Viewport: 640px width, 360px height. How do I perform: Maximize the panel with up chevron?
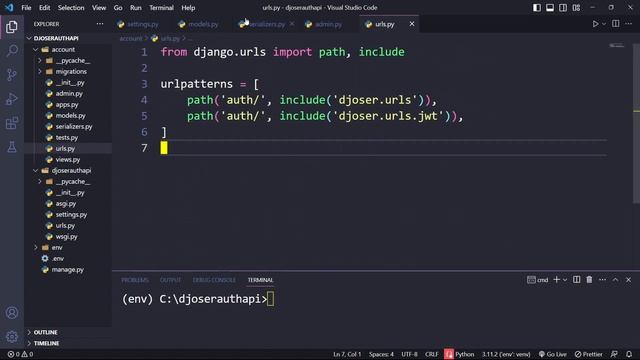[x=616, y=280]
